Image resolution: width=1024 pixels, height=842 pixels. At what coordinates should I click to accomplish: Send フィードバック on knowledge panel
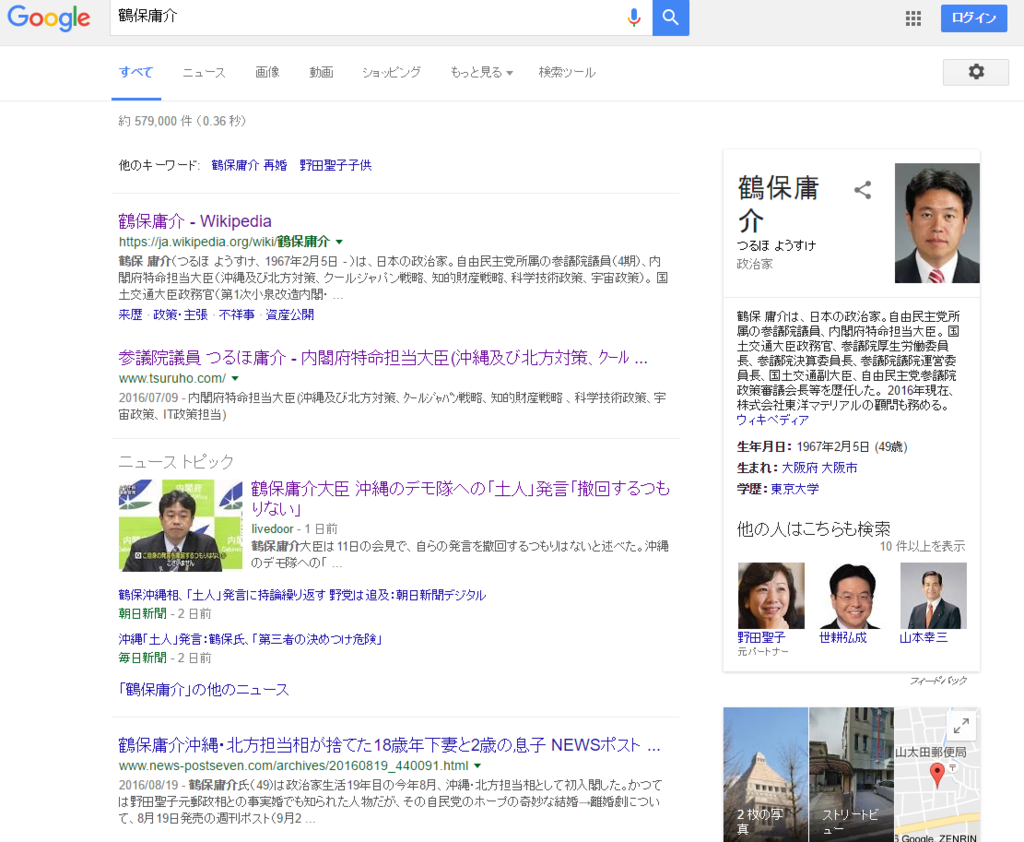point(938,681)
